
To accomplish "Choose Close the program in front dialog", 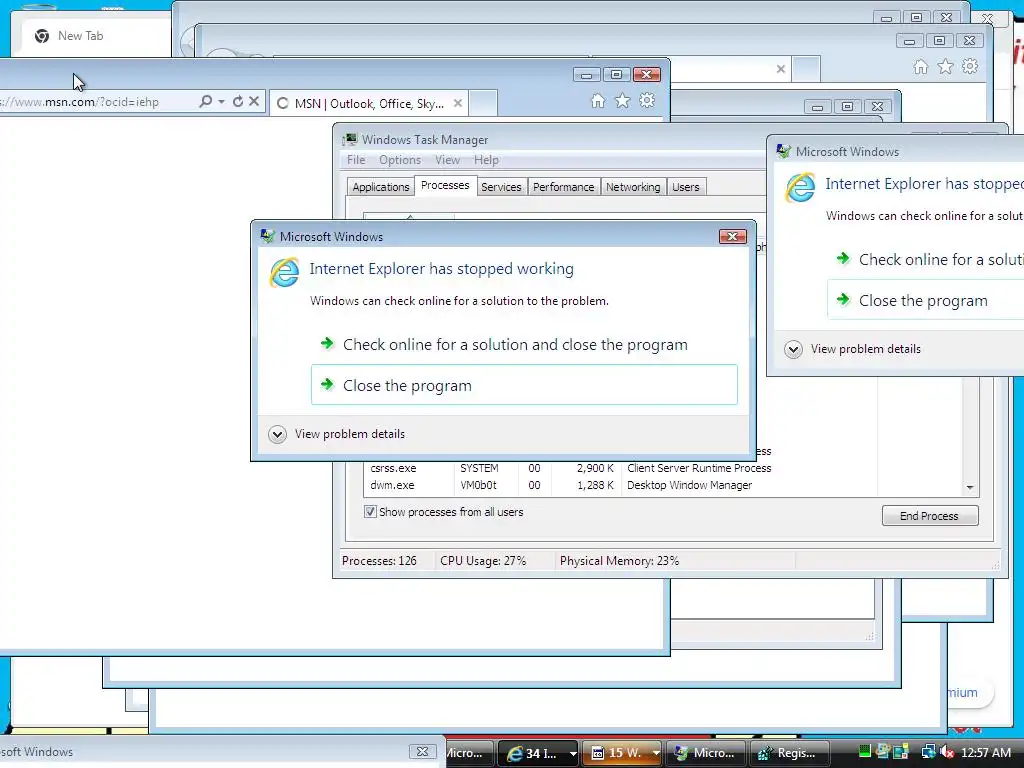I will click(x=524, y=385).
